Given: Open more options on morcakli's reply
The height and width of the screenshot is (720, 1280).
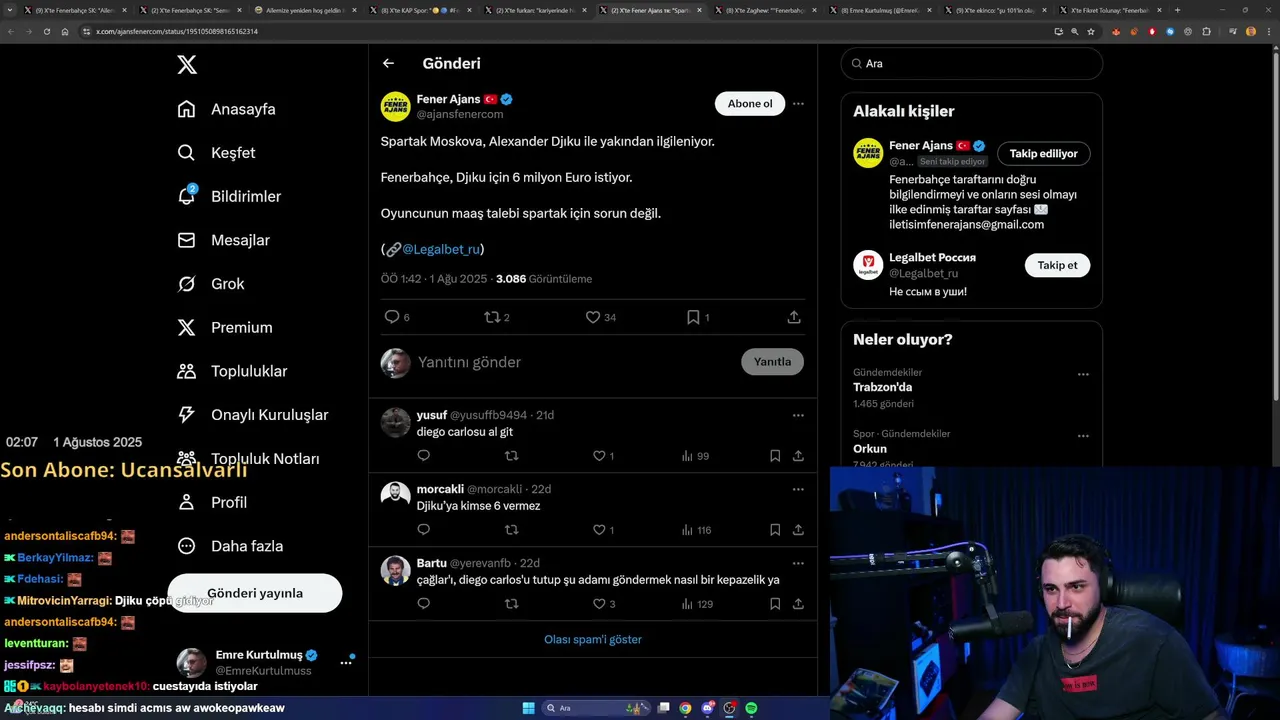Looking at the screenshot, I should click(798, 489).
